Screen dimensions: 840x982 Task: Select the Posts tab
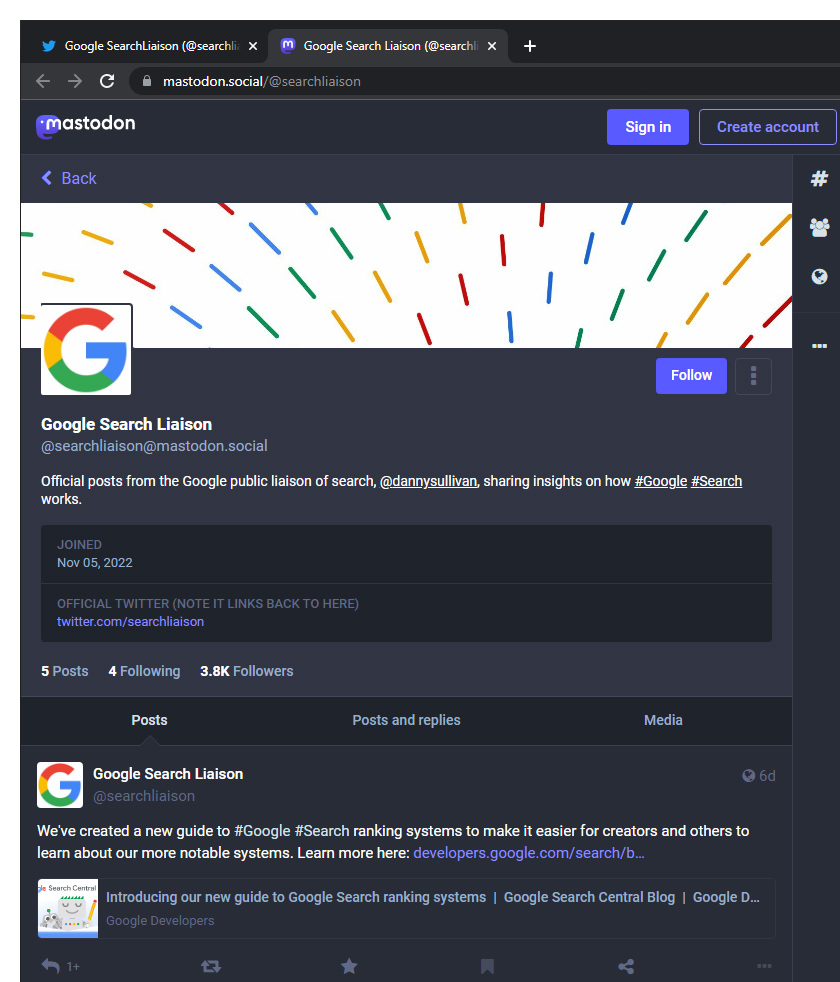[149, 720]
